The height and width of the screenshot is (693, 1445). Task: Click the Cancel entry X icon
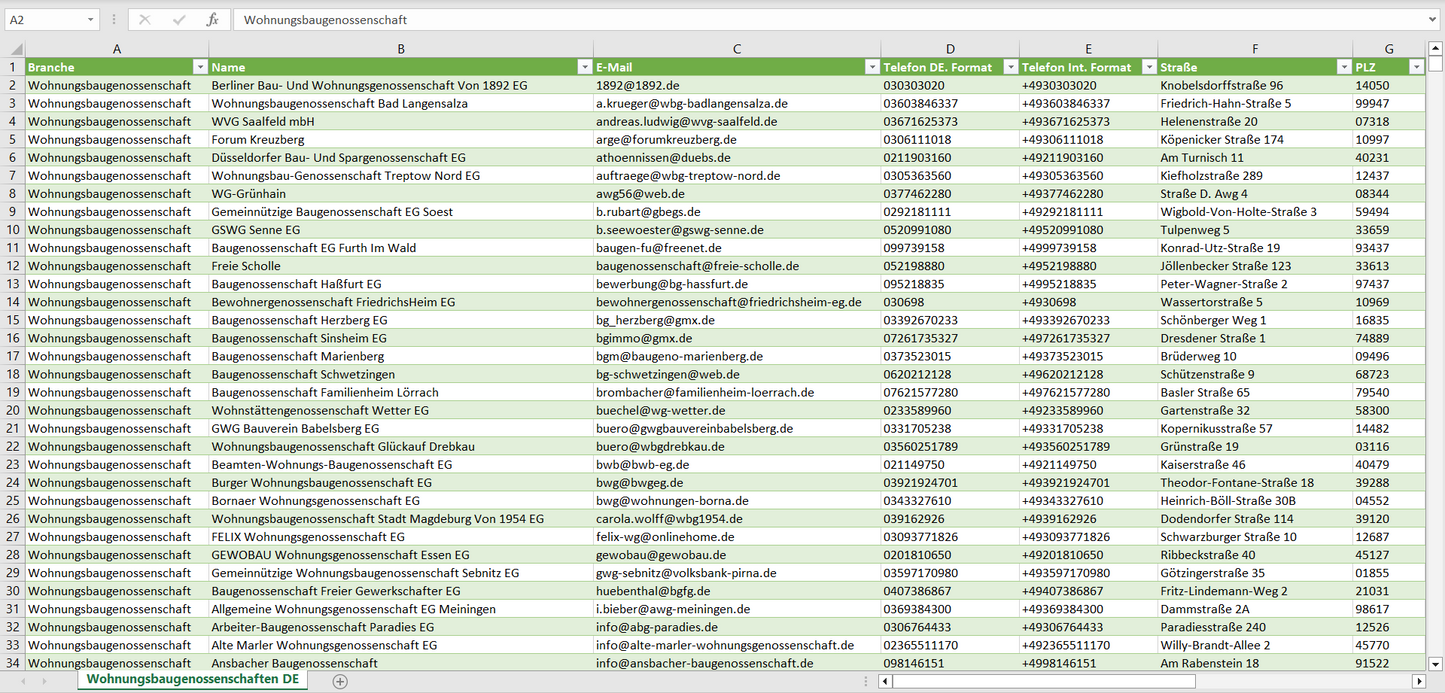[145, 20]
